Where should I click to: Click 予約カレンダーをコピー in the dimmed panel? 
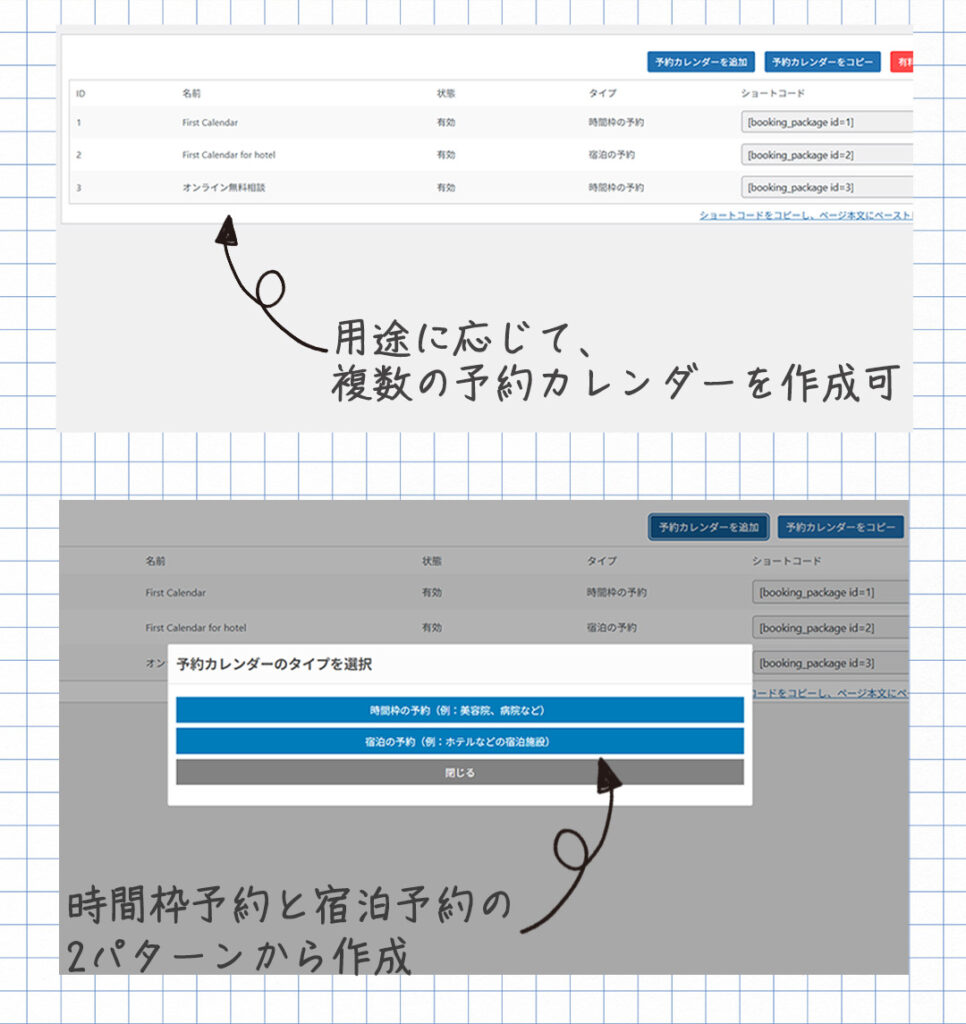[840, 527]
